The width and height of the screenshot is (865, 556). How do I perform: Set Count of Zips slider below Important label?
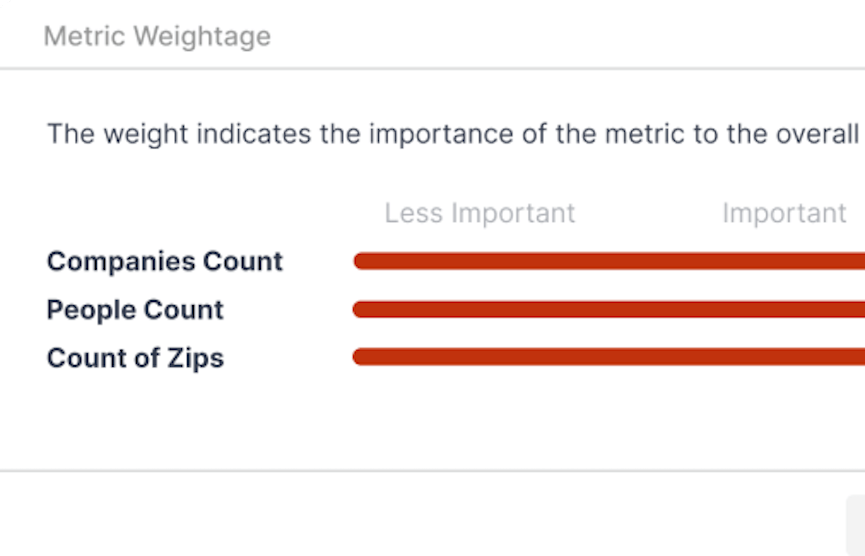[x=784, y=357]
